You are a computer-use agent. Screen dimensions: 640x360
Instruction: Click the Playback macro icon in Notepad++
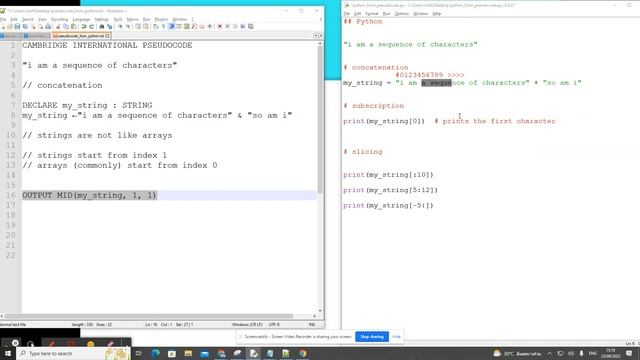pos(235,27)
